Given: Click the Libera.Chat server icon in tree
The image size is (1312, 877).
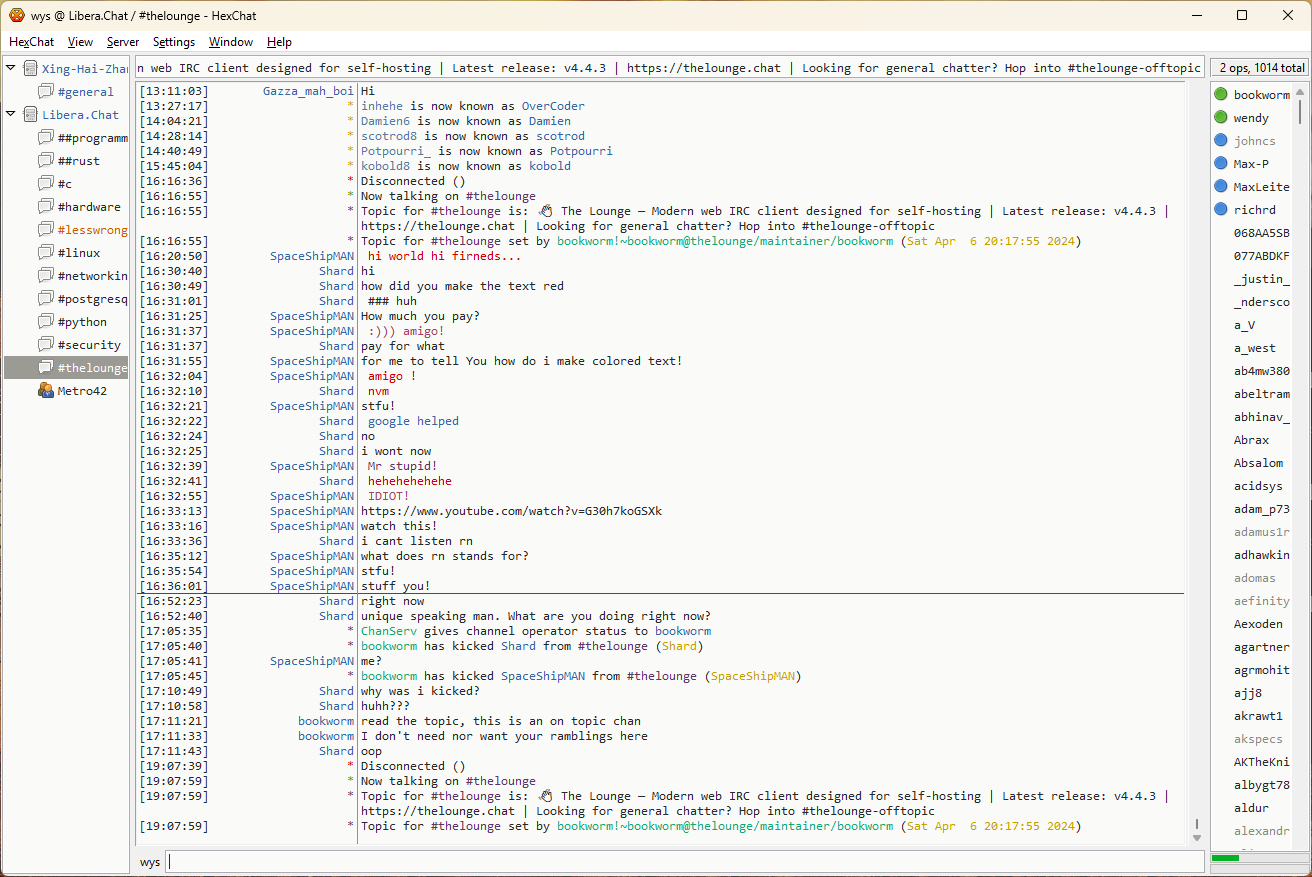Looking at the screenshot, I should click(x=30, y=115).
